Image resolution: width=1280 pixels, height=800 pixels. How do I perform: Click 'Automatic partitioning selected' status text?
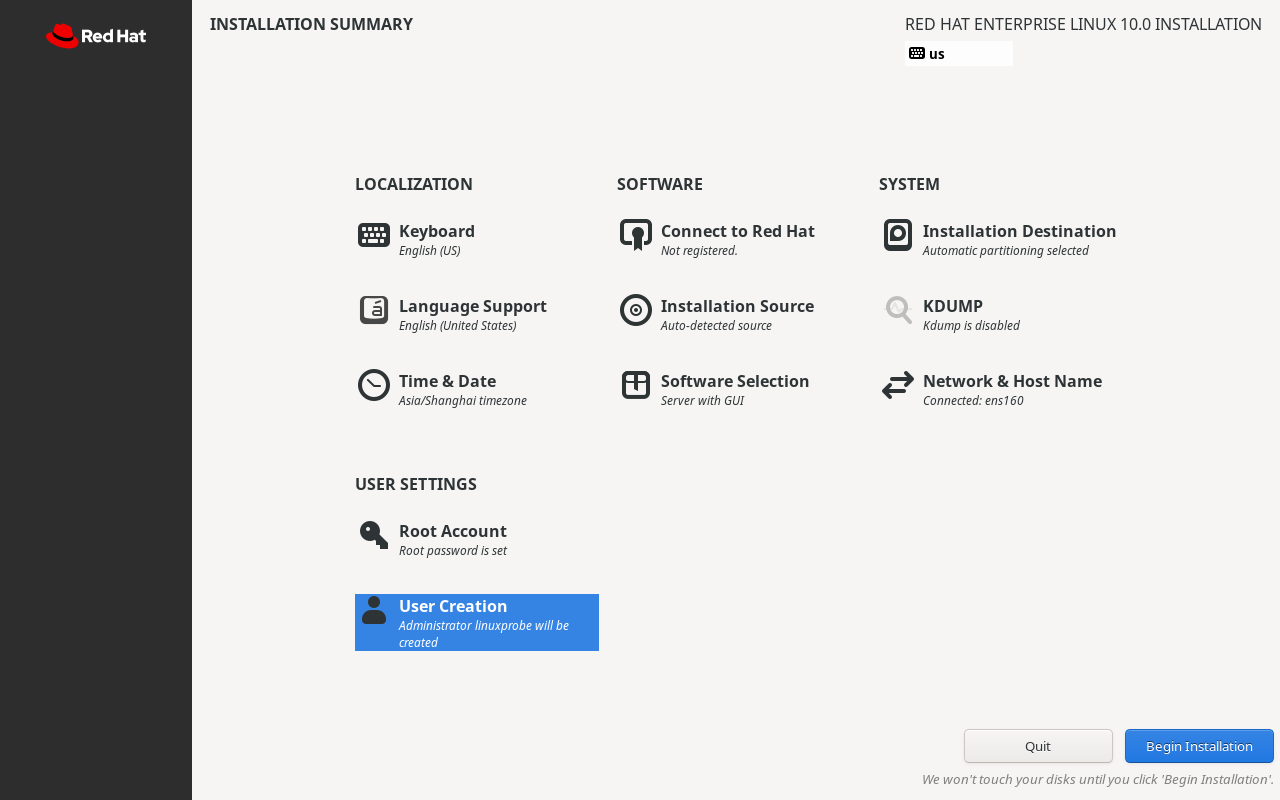tap(1006, 251)
